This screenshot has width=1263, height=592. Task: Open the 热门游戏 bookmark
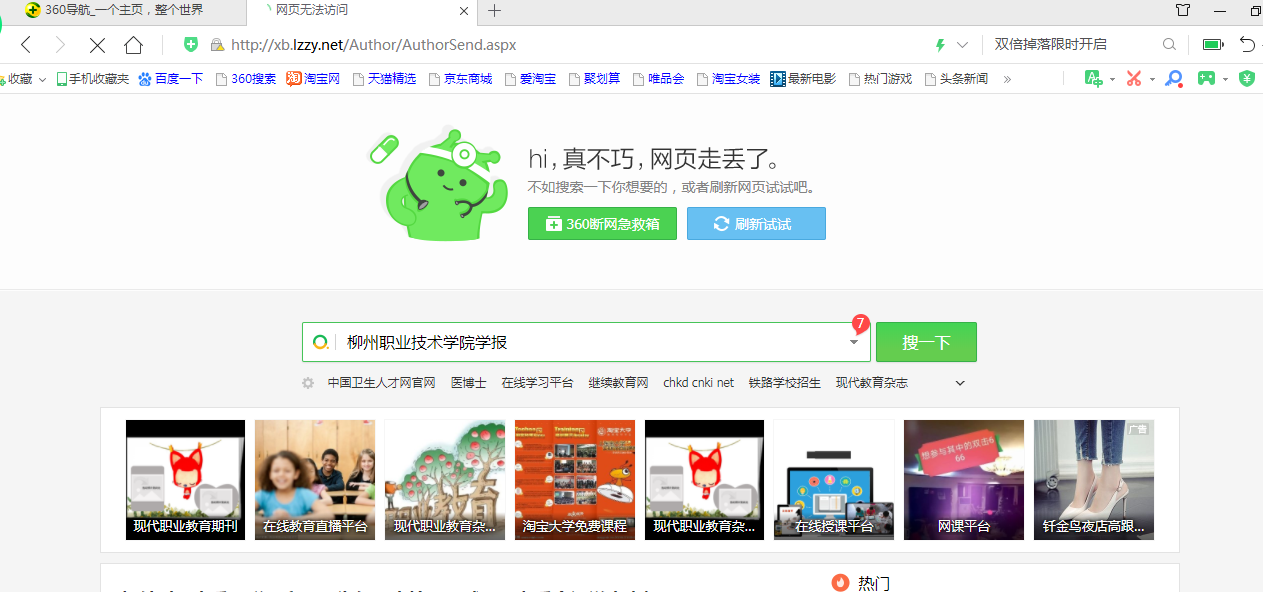[x=880, y=79]
